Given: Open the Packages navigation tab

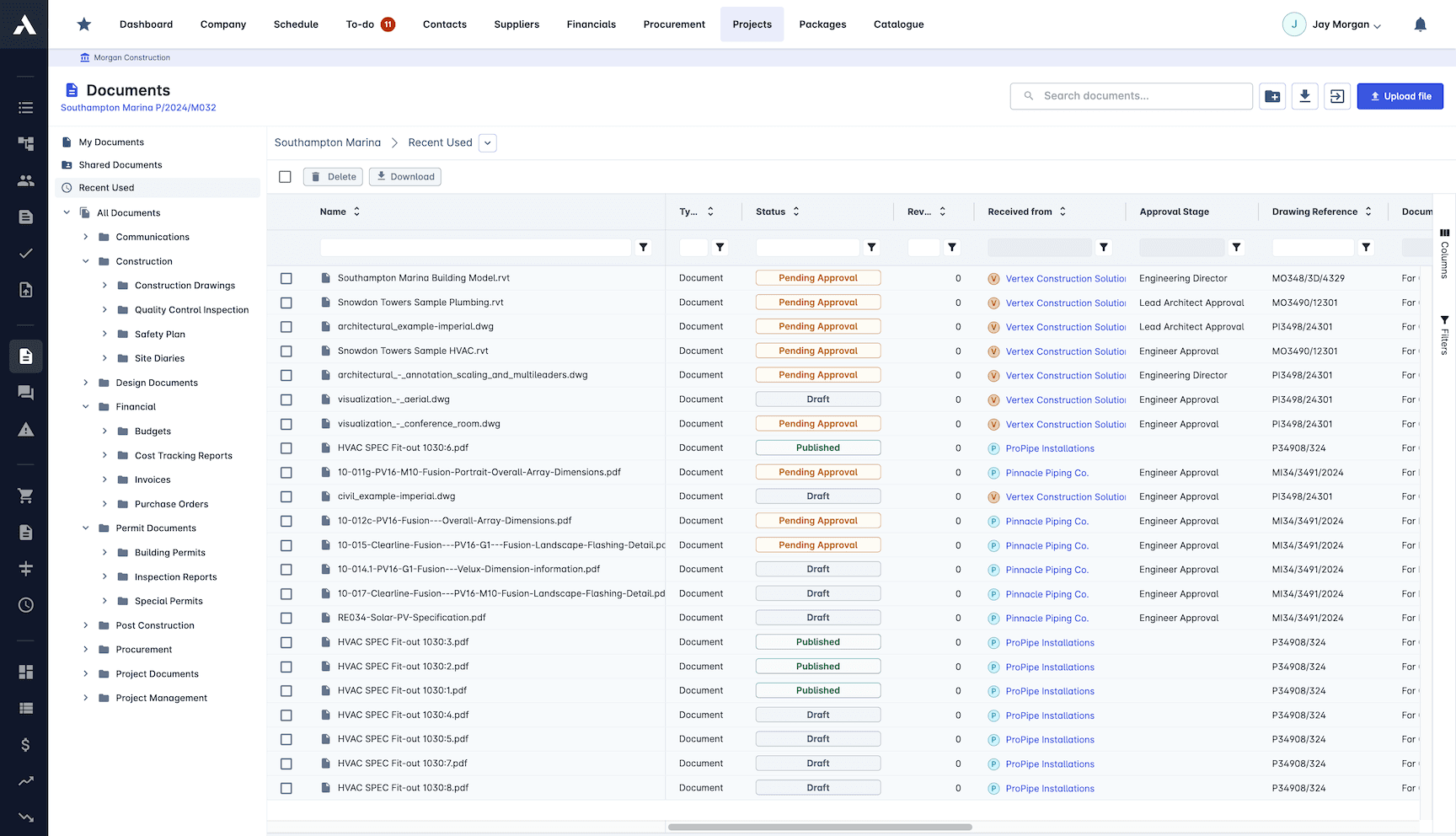Looking at the screenshot, I should pyautogui.click(x=822, y=24).
